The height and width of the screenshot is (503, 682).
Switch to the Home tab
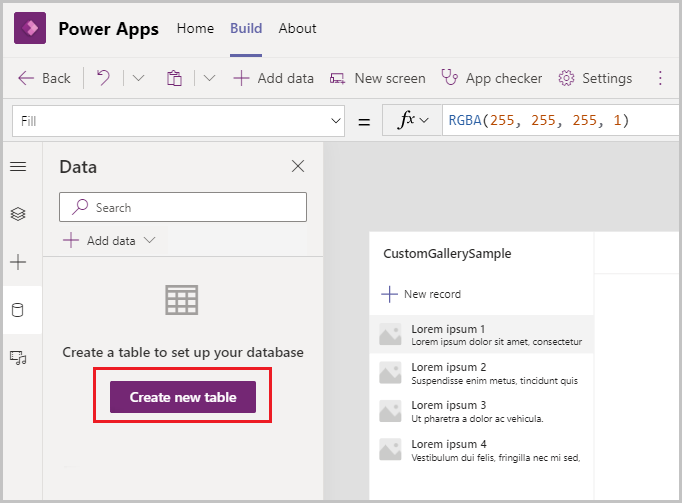195,28
